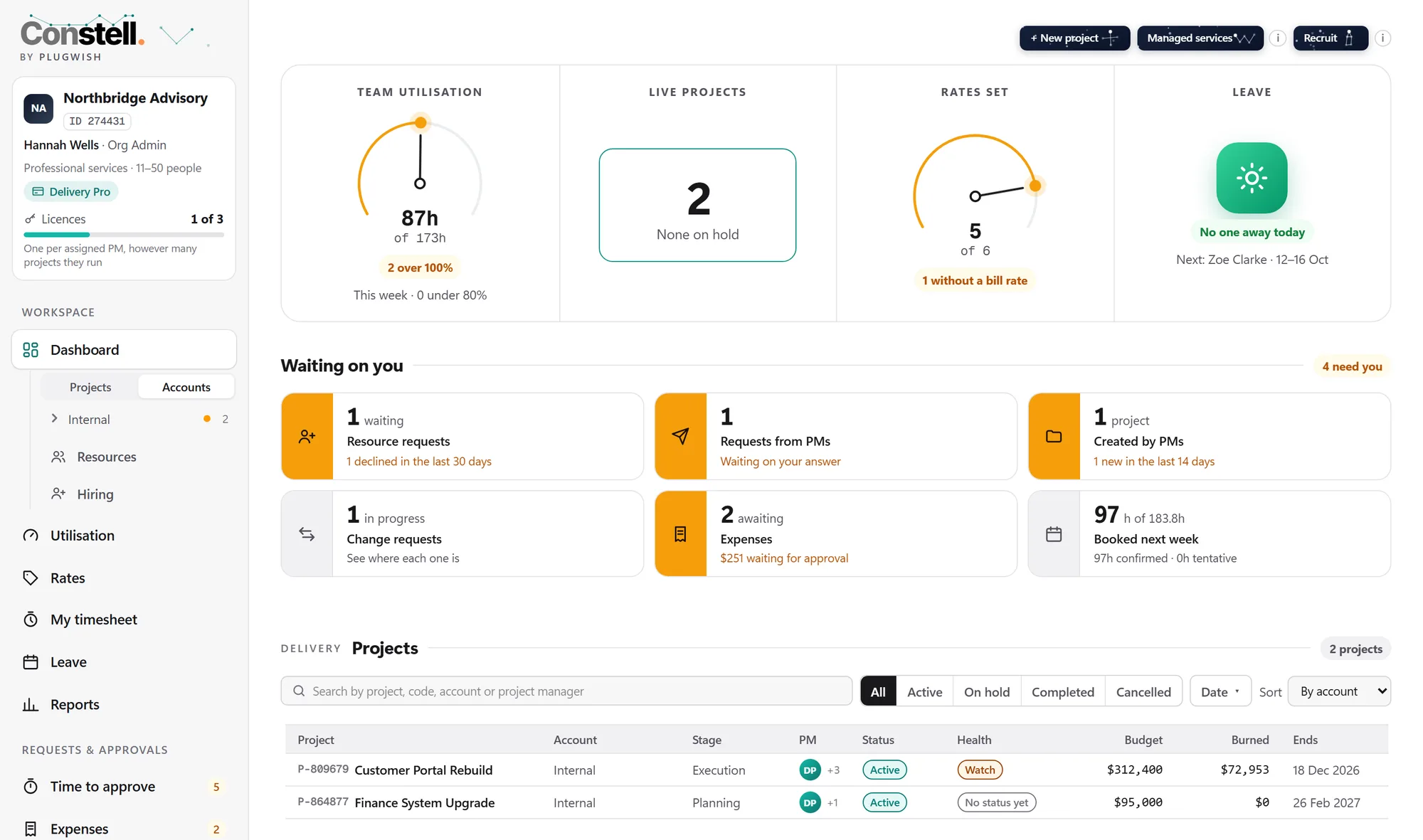This screenshot has width=1423, height=840.
Task: Click the Hiring add-person icon
Action: [58, 494]
